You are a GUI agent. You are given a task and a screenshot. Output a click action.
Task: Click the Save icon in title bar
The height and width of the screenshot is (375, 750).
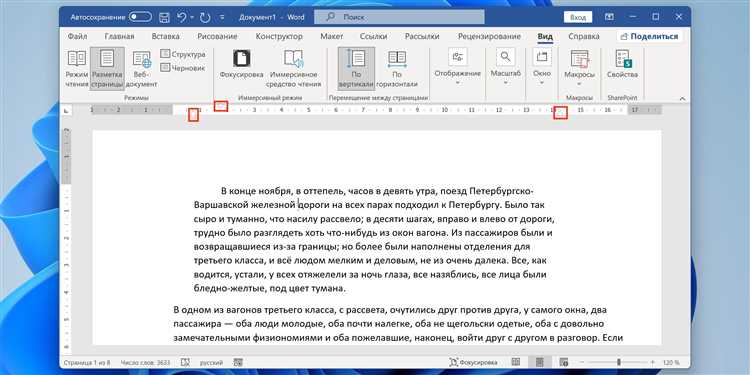164,18
